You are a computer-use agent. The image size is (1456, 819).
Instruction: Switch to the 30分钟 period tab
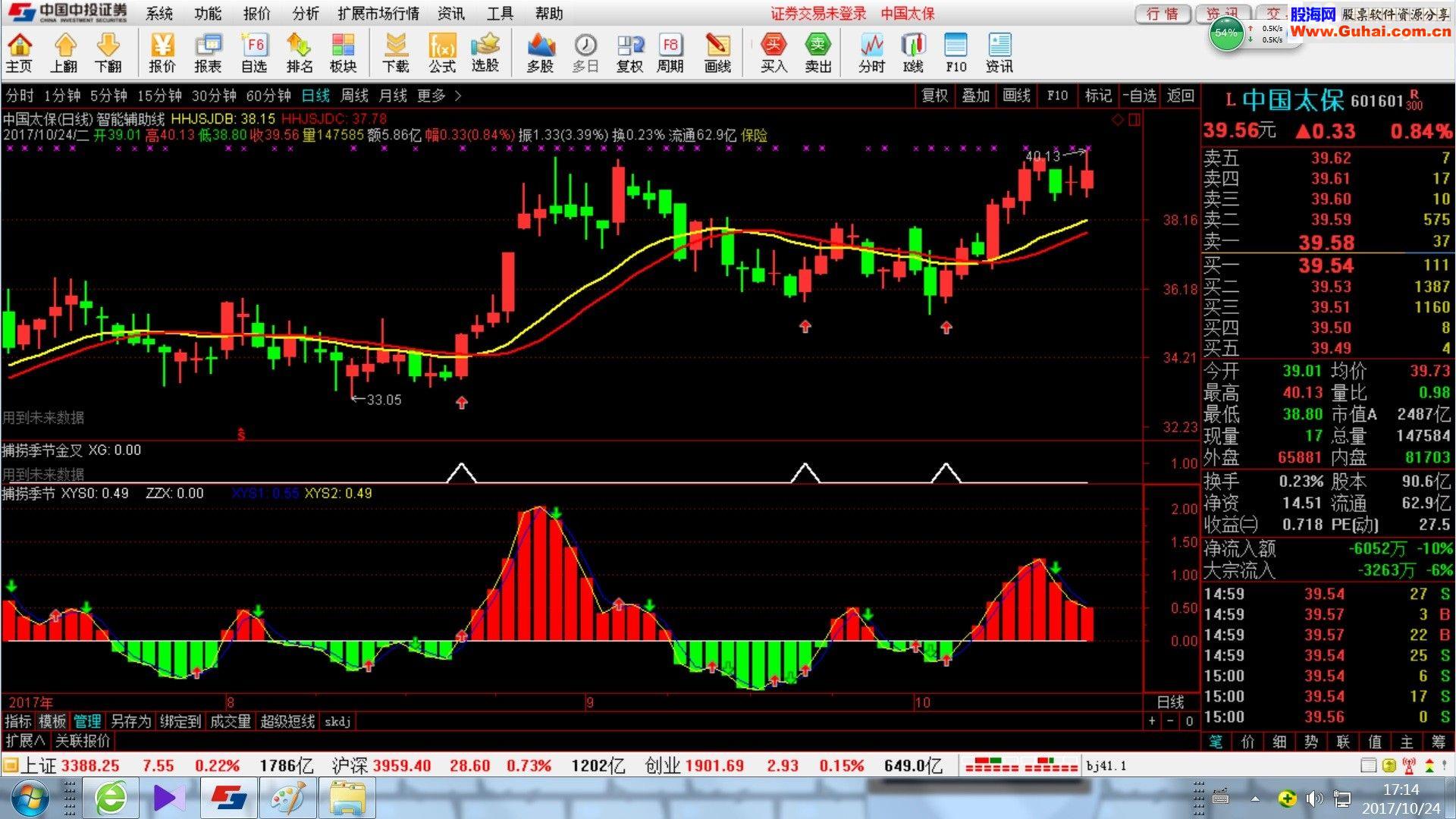pyautogui.click(x=214, y=96)
